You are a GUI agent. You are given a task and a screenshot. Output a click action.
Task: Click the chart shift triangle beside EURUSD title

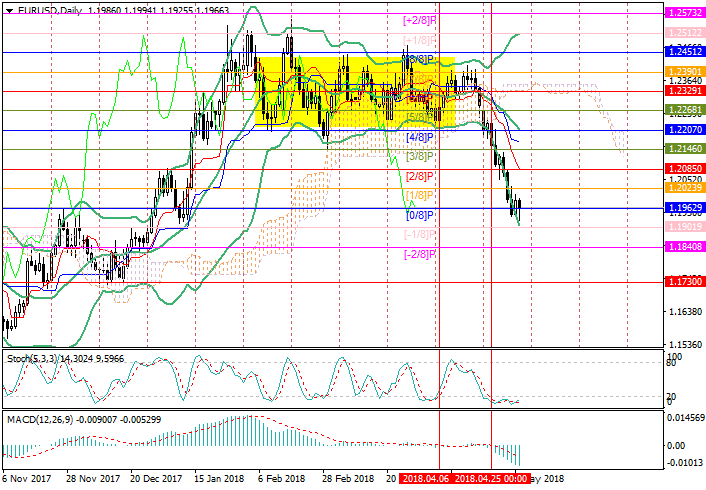coord(8,7)
